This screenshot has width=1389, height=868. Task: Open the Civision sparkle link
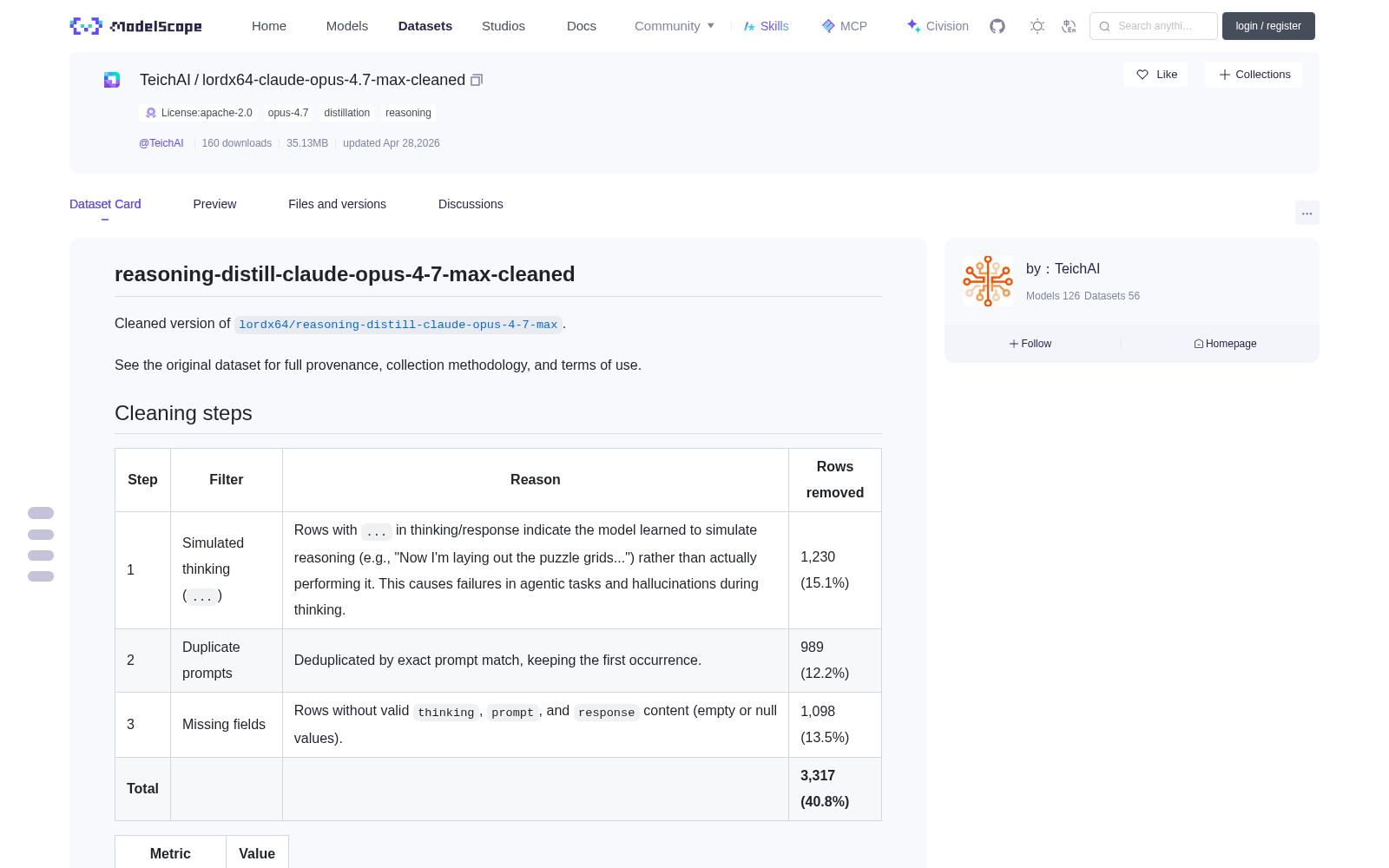pos(938,26)
